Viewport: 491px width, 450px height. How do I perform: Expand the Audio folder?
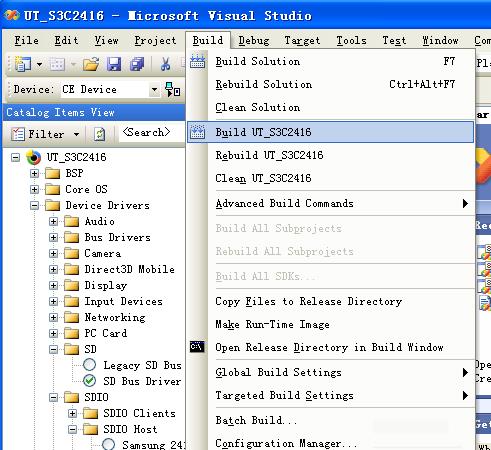click(x=53, y=221)
